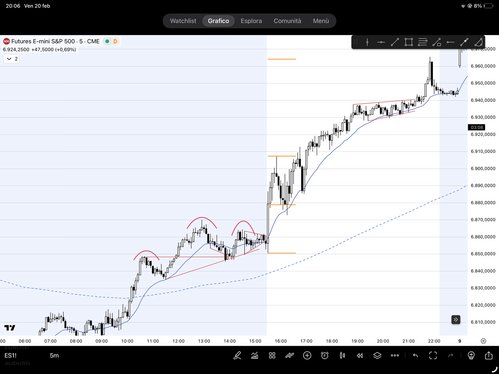Open the three-dots more options
This screenshot has width=499, height=374.
[x=395, y=356]
